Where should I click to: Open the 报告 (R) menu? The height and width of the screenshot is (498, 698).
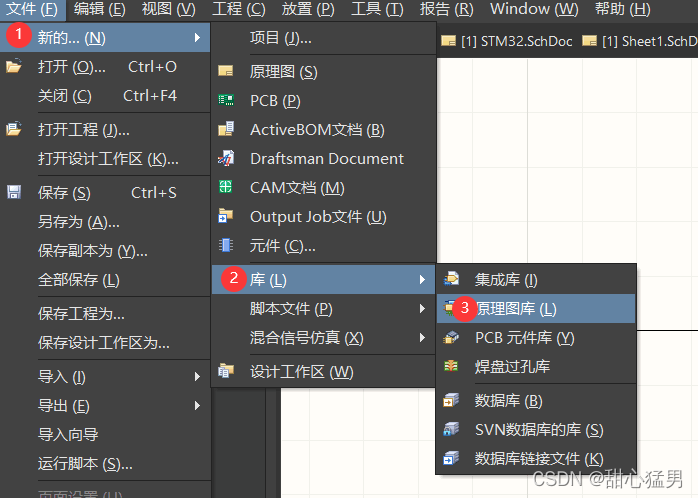[446, 9]
